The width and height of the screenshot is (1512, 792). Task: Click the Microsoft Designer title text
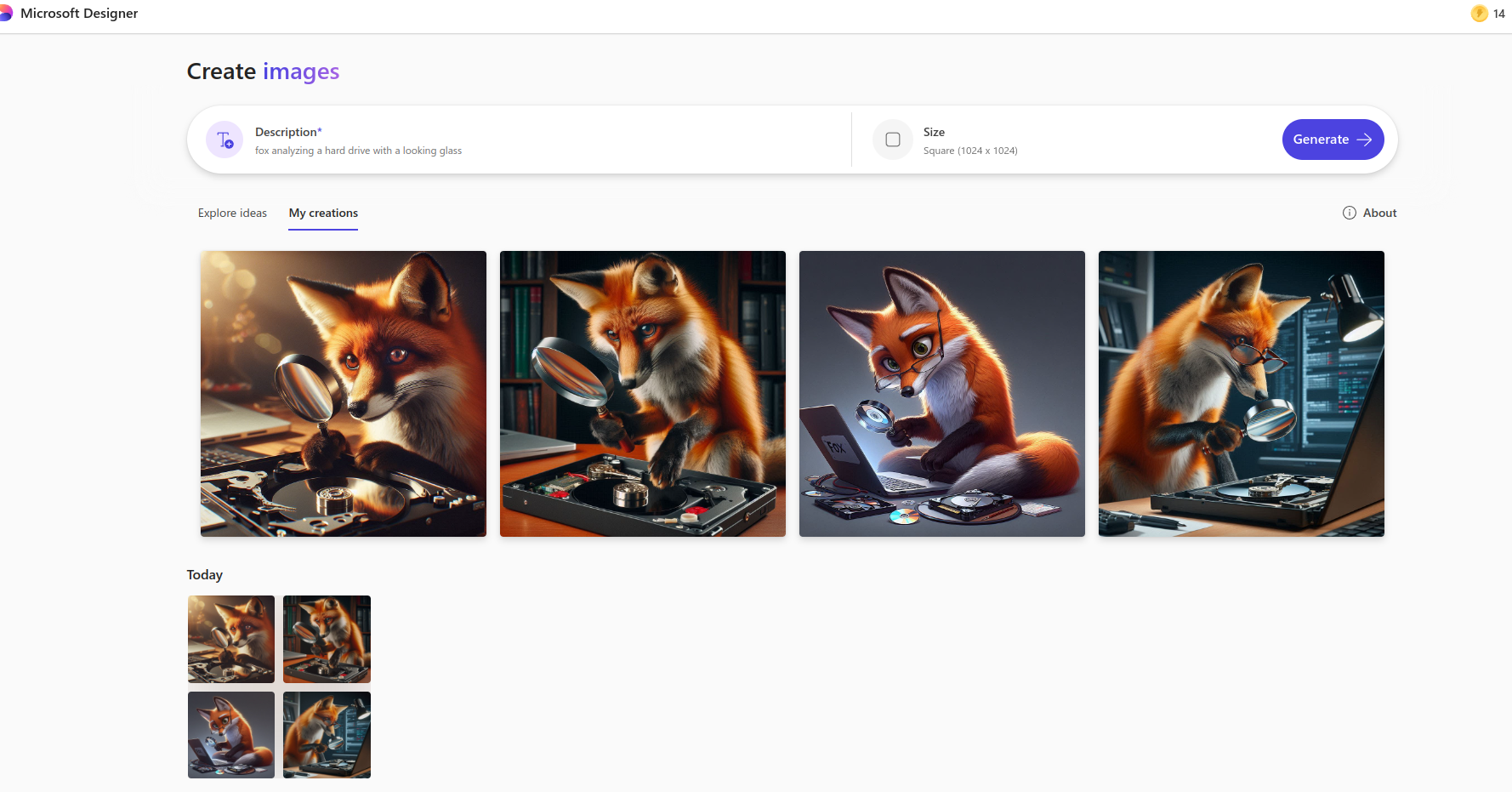pos(79,14)
